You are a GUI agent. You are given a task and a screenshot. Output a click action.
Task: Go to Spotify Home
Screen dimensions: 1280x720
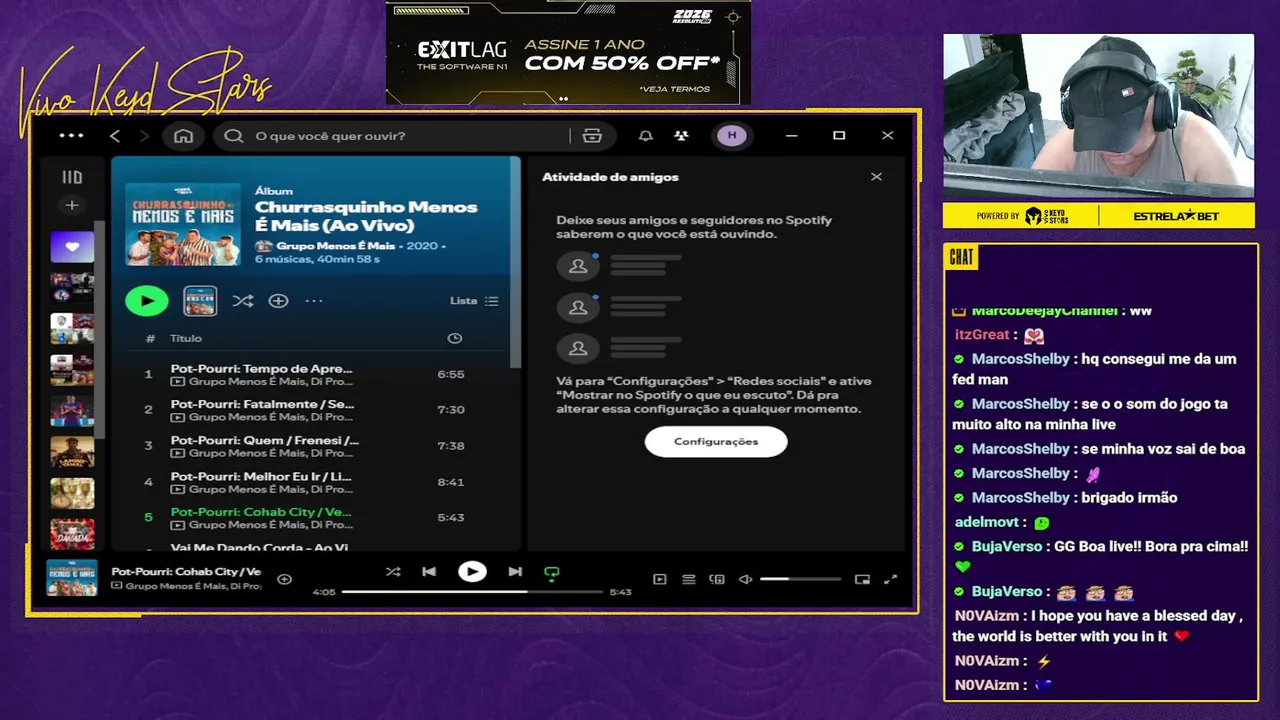(x=183, y=136)
